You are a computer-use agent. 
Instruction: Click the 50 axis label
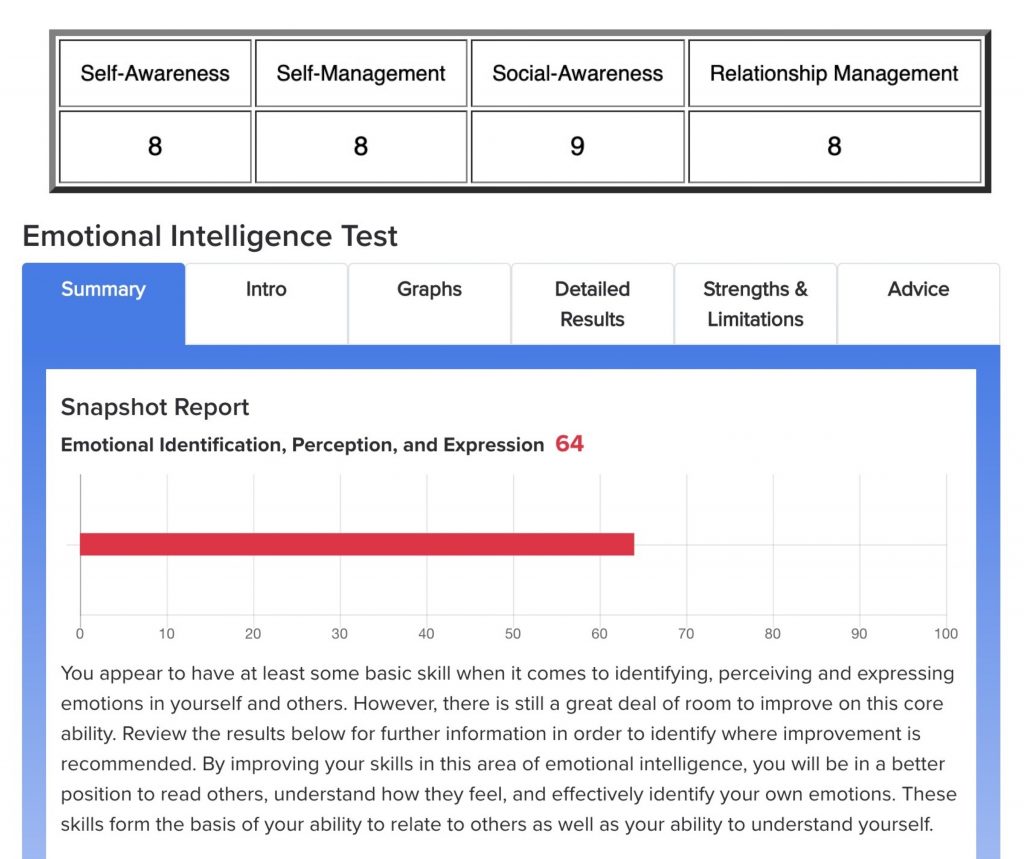[513, 634]
